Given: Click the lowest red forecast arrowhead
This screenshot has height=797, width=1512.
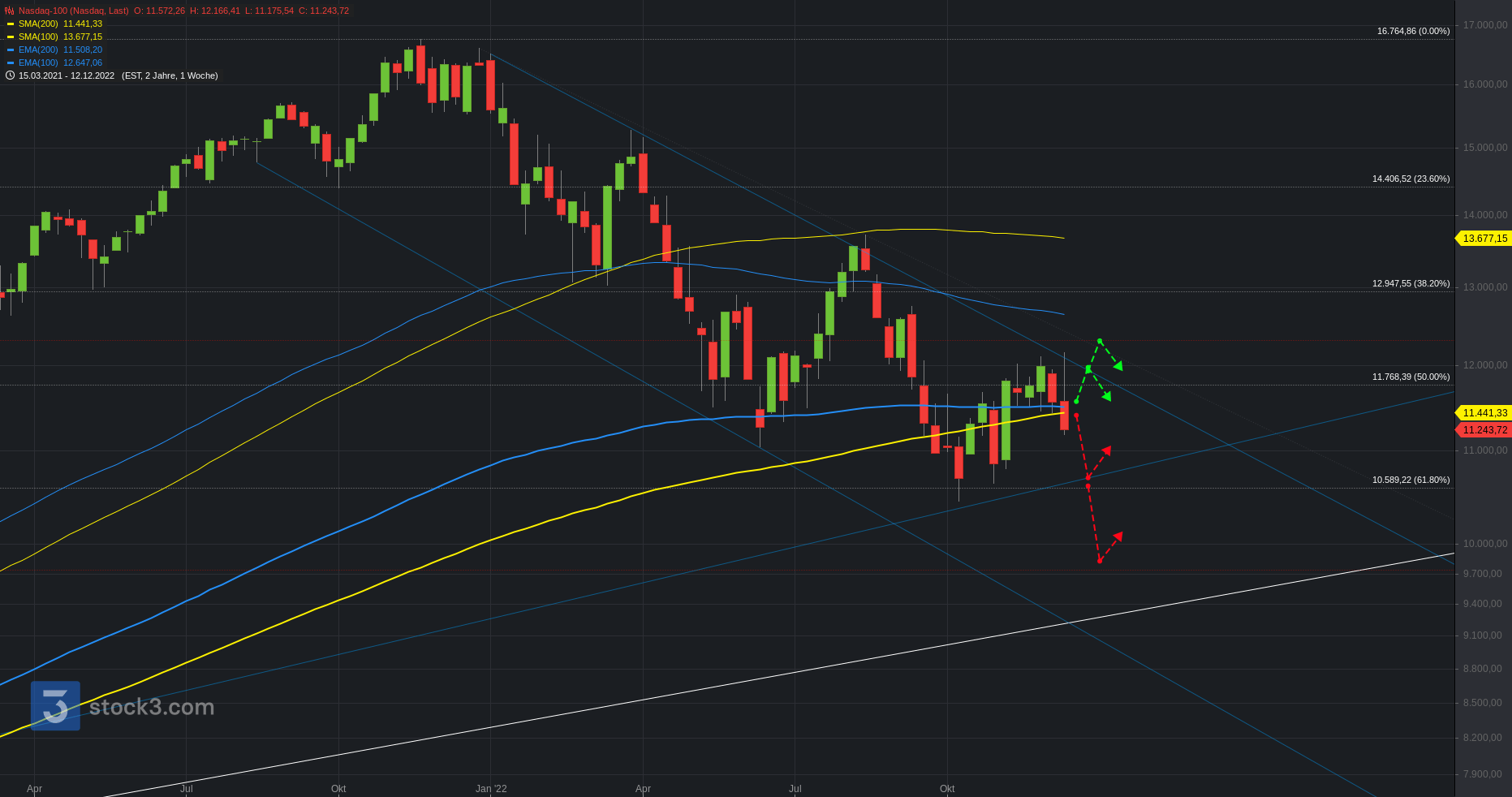Looking at the screenshot, I should click(x=1118, y=536).
